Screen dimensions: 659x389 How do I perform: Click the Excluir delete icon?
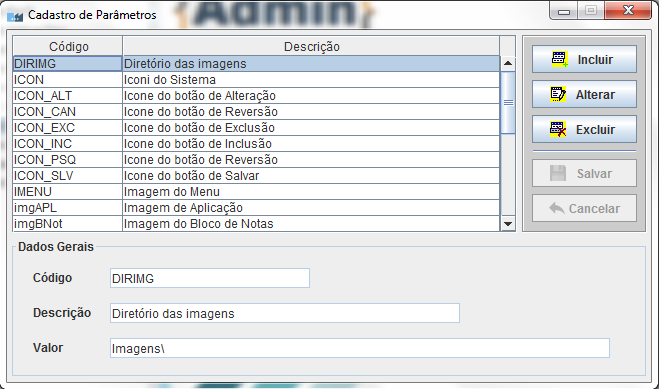558,129
